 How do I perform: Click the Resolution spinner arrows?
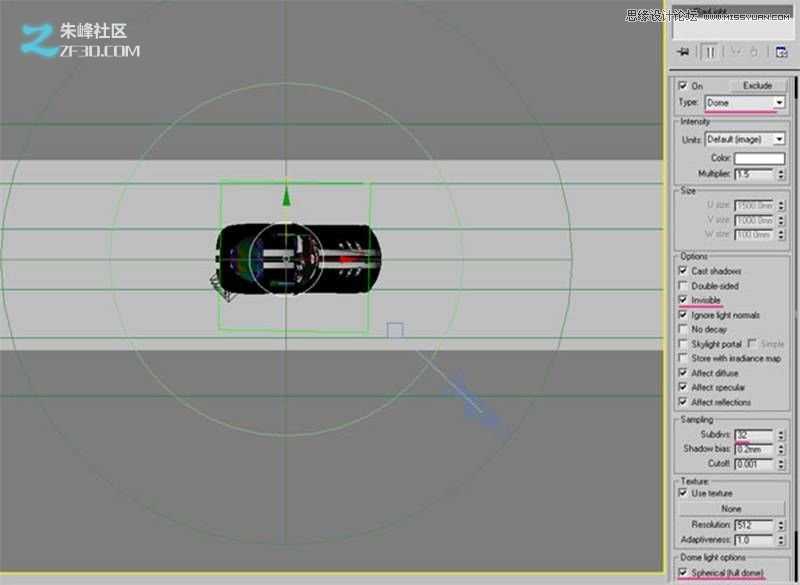coord(781,524)
